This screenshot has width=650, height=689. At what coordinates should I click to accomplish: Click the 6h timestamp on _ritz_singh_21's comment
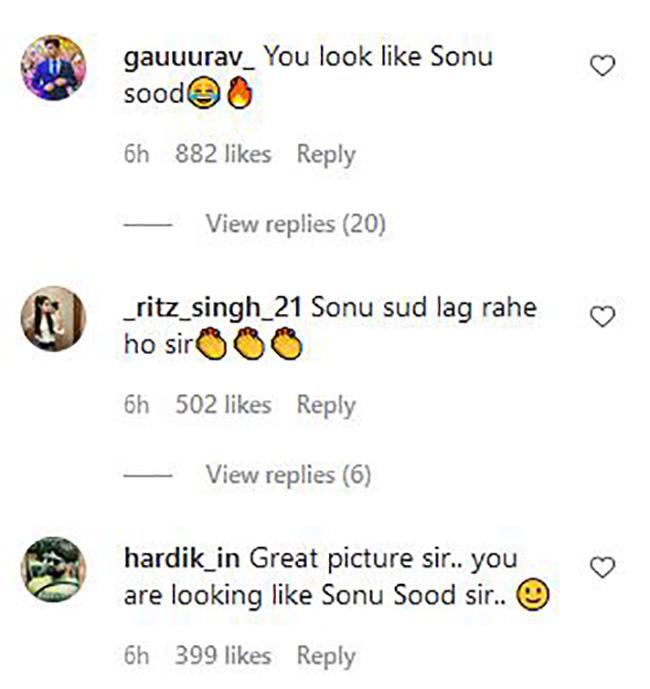pos(136,405)
